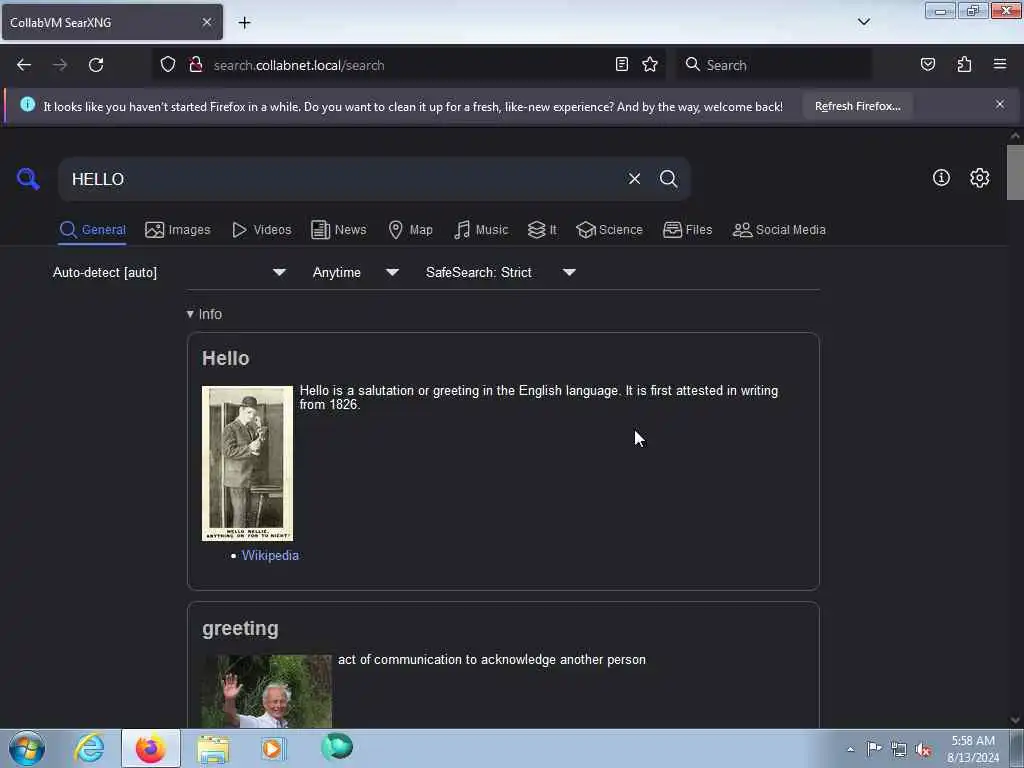Open the SearXNG about info icon
The image size is (1024, 768).
(x=941, y=178)
